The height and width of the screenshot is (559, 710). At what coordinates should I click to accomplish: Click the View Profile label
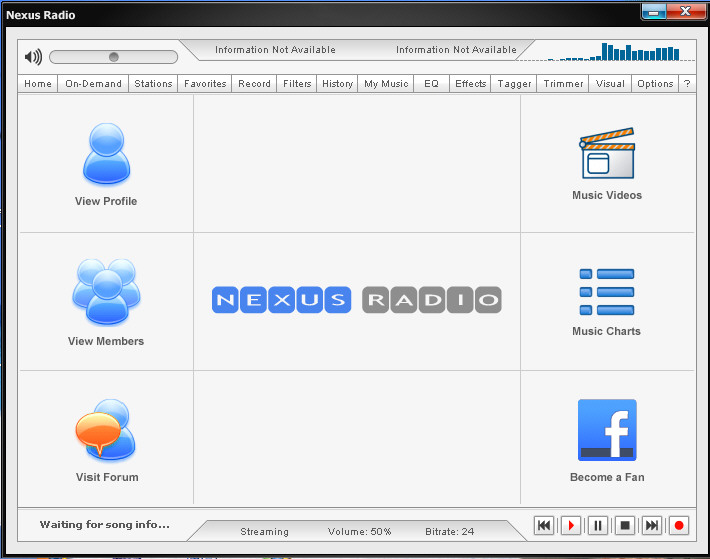106,201
